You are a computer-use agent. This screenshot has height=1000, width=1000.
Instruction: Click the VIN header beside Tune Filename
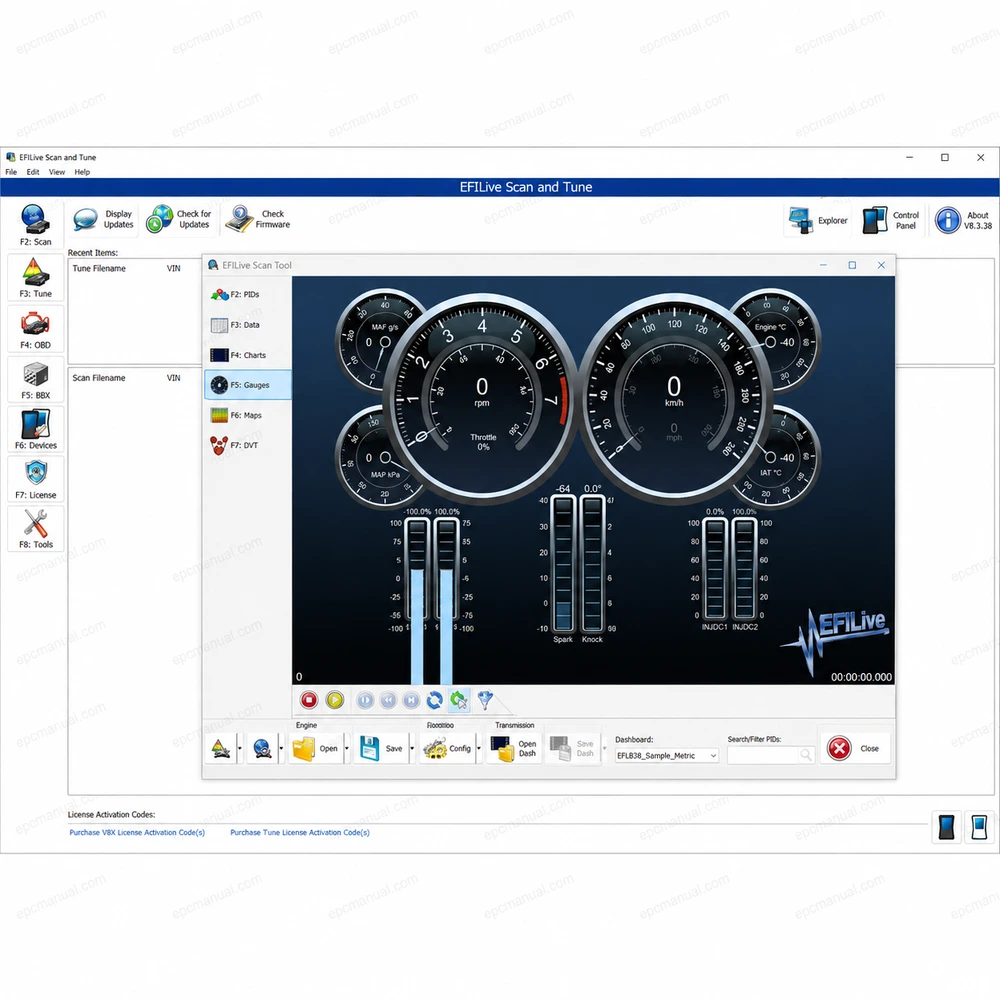pyautogui.click(x=173, y=268)
